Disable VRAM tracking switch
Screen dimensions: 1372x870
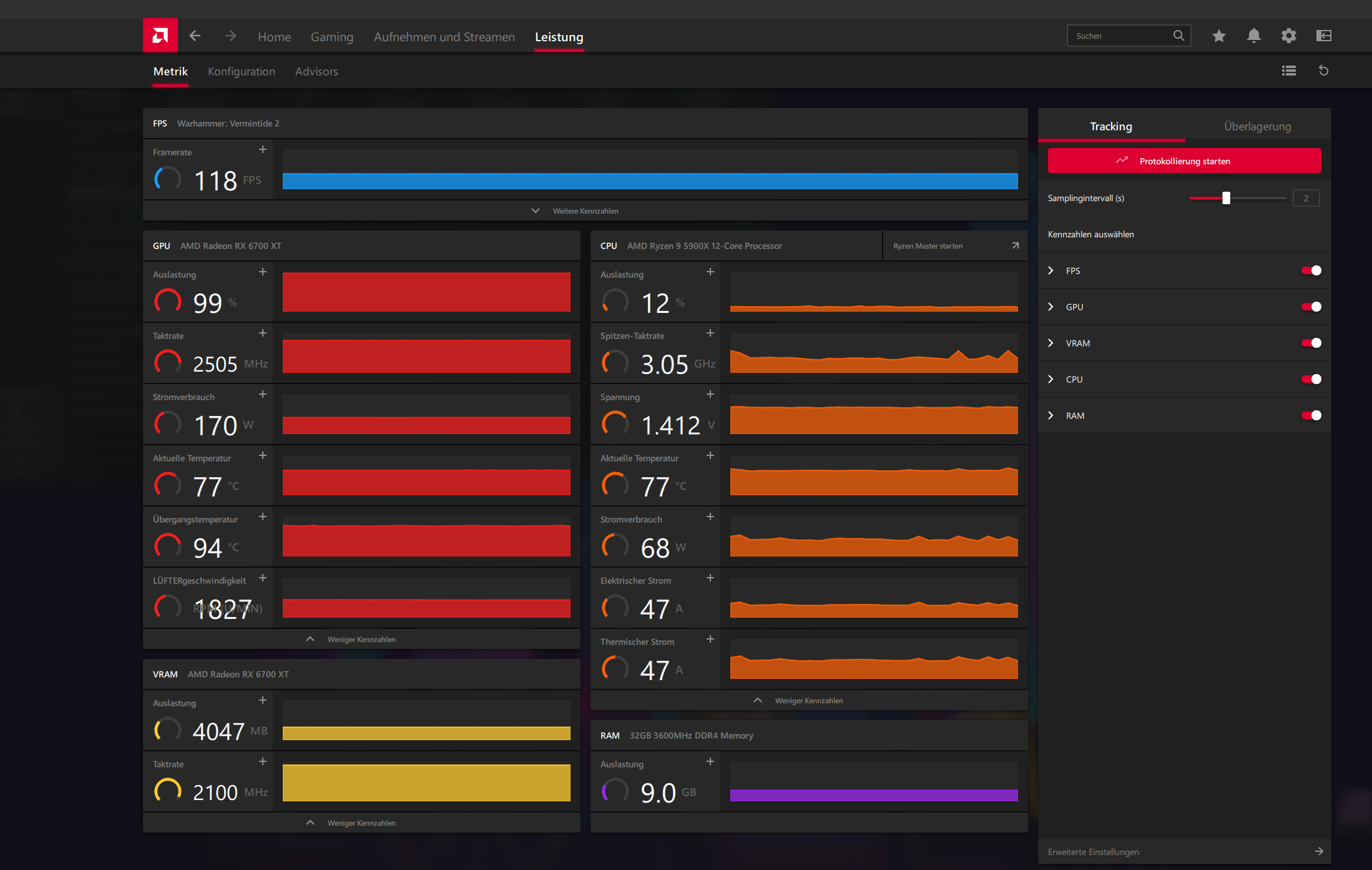pos(1311,343)
